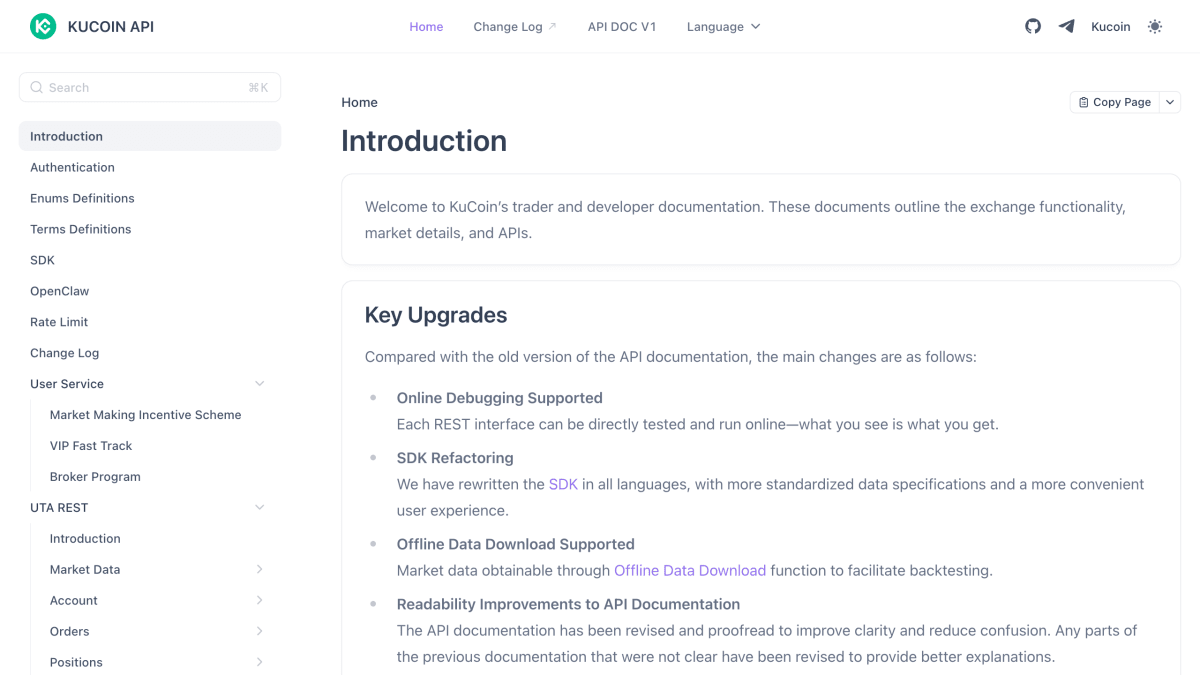Viewport: 1200px width, 675px height.
Task: Open Introduction under UTA REST
Action: [85, 539]
